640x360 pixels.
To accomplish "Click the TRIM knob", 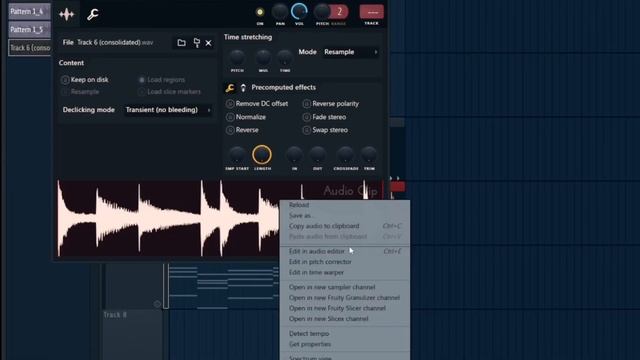I will click(x=369, y=155).
